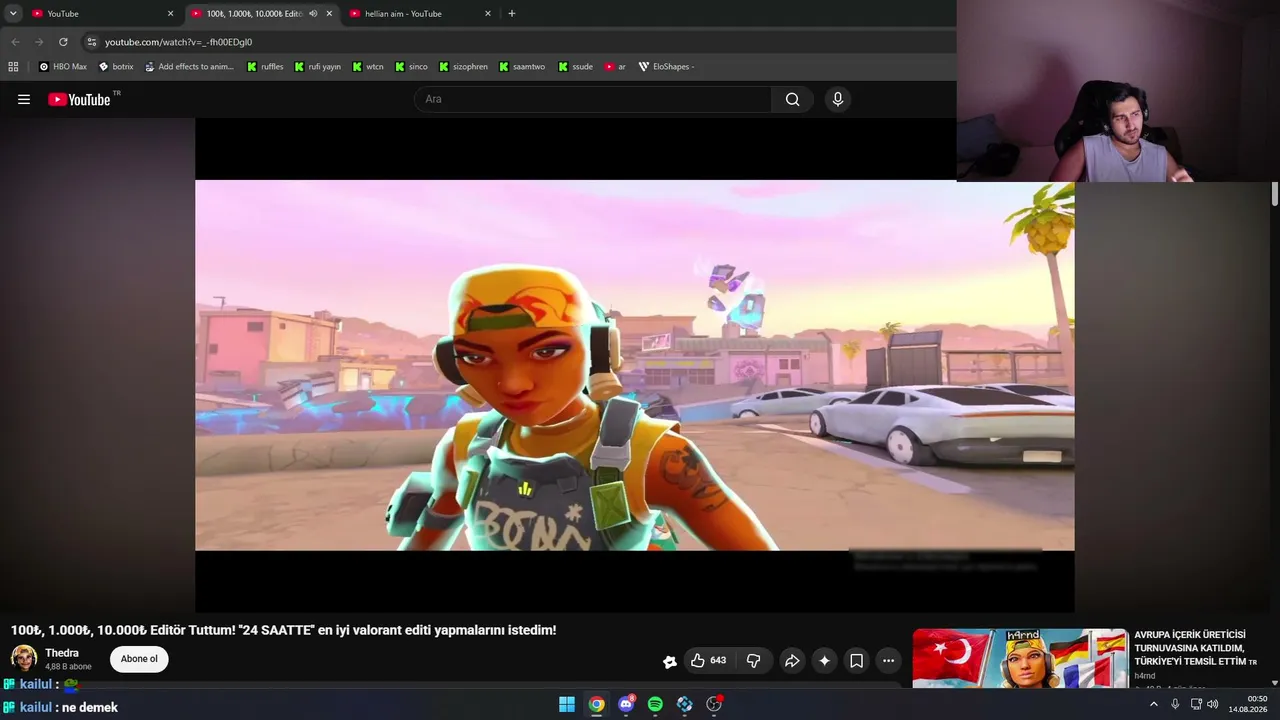Open the sinco bookmark
This screenshot has height=720, width=1280.
coord(411,67)
